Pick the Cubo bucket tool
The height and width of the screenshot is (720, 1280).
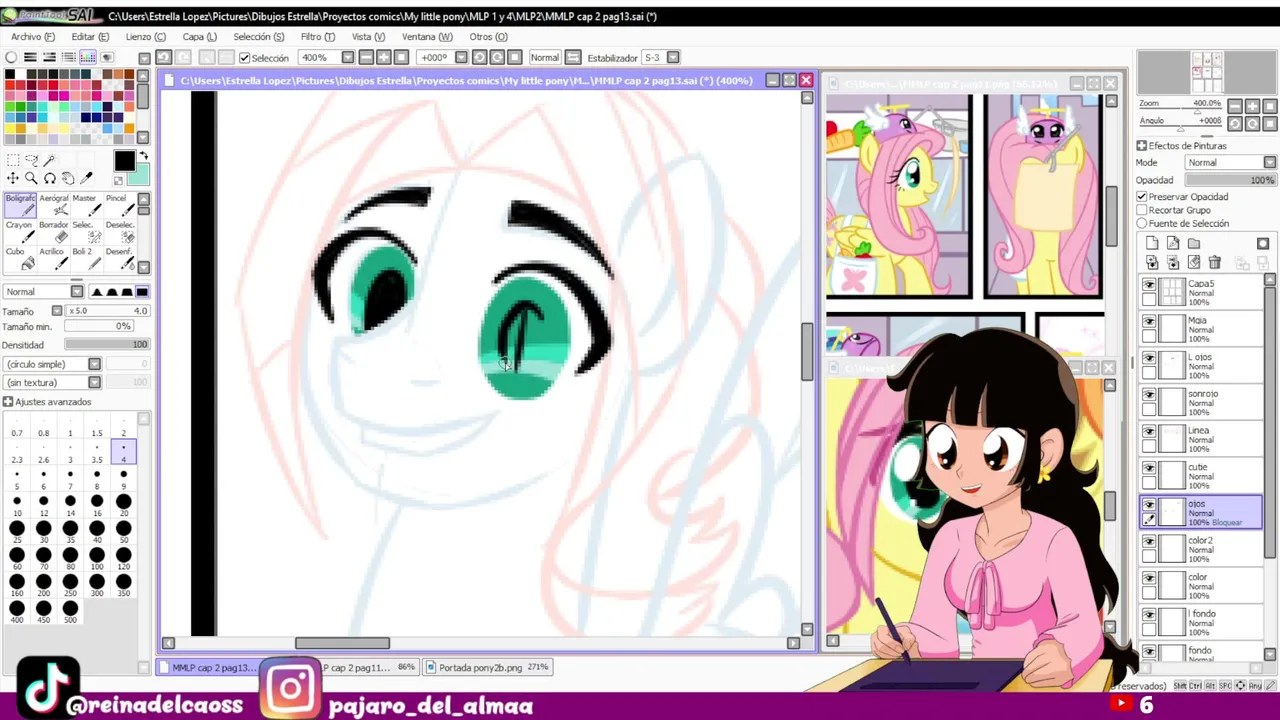point(20,259)
